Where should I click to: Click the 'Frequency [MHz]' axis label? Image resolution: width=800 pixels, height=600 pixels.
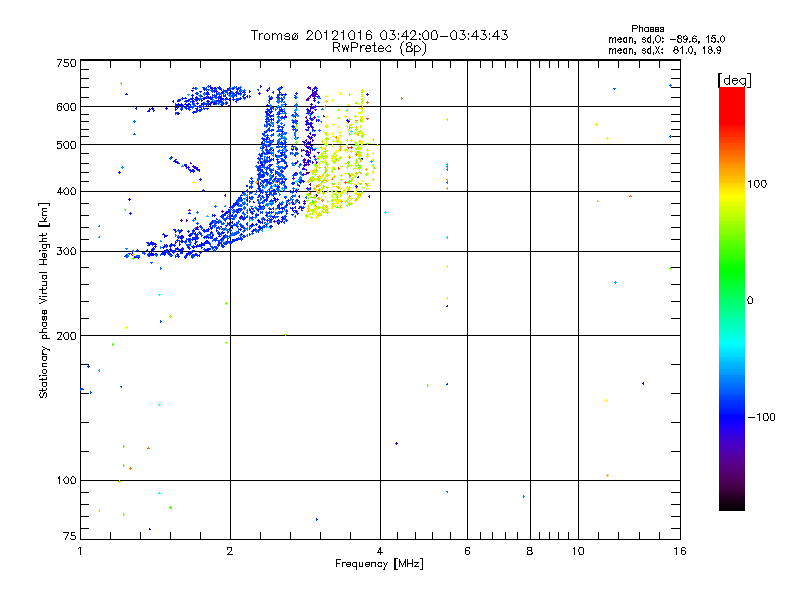tap(379, 564)
